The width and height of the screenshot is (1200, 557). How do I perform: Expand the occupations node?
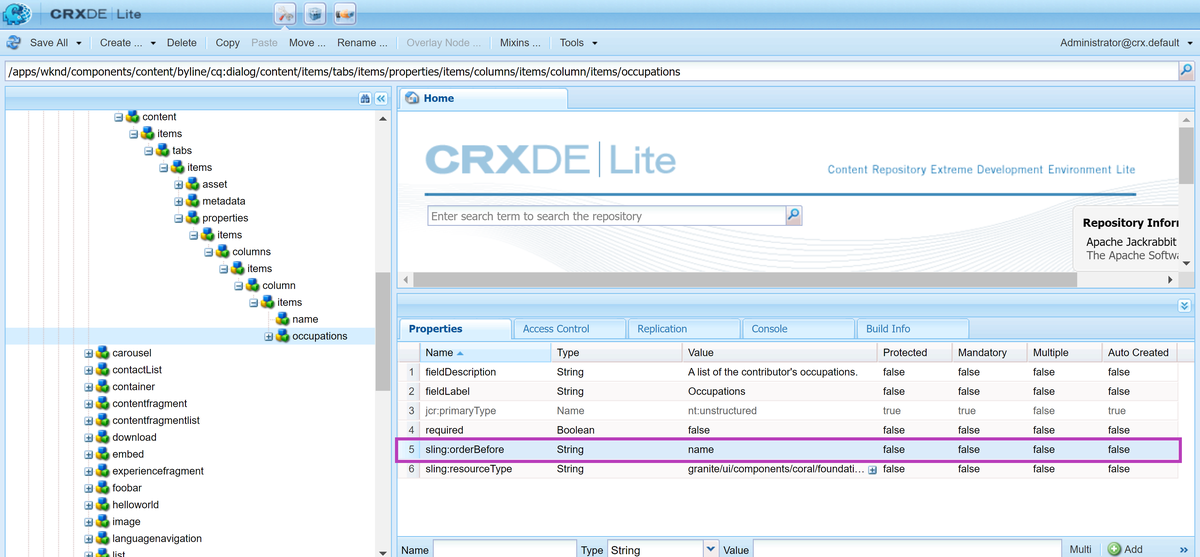[x=268, y=336]
